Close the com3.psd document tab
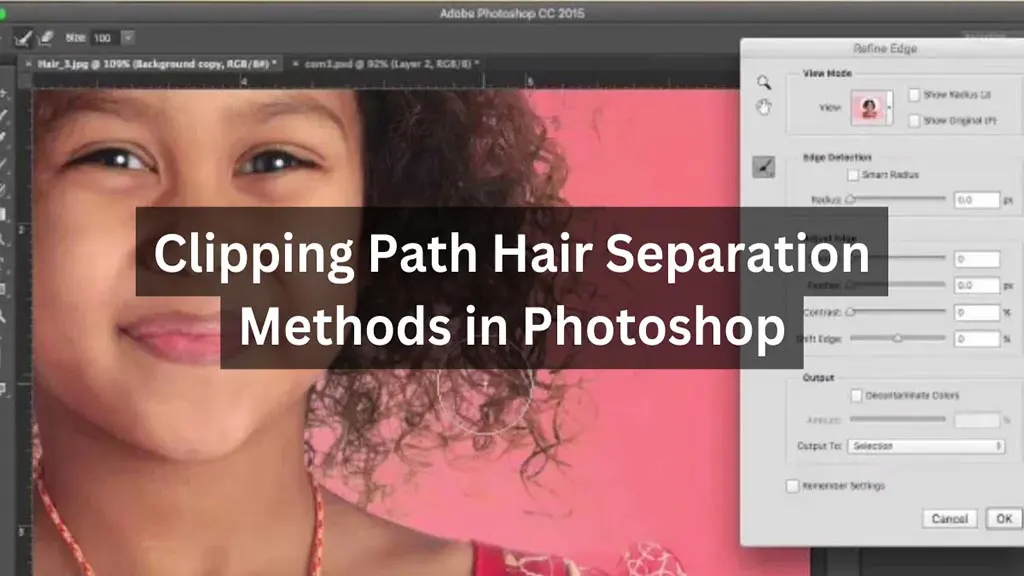Viewport: 1024px width, 576px height. click(296, 64)
